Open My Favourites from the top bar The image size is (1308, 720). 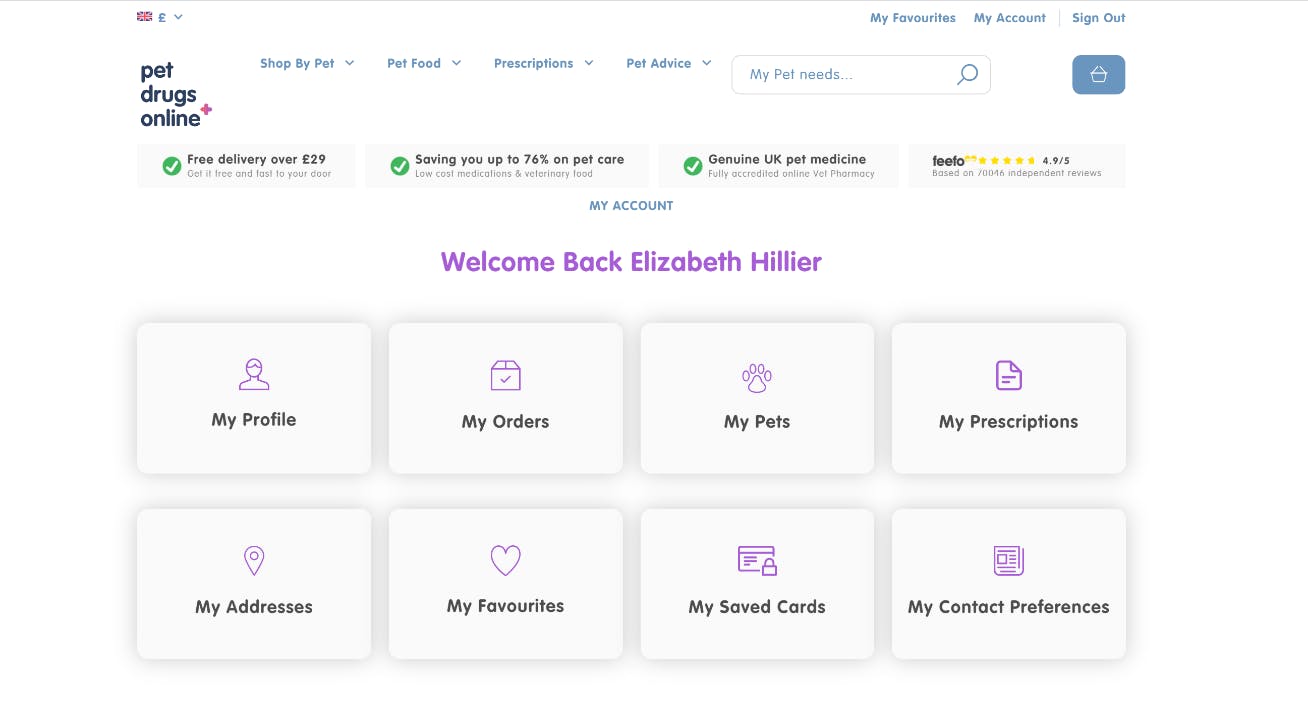click(912, 17)
